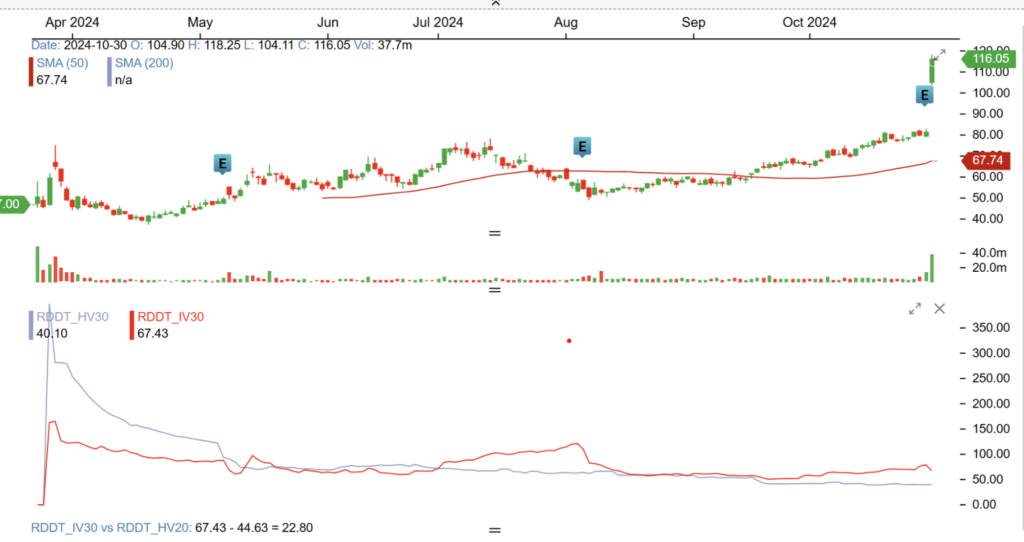Click the green 116.05 last price tag
This screenshot has width=1024, height=542.
tap(989, 59)
